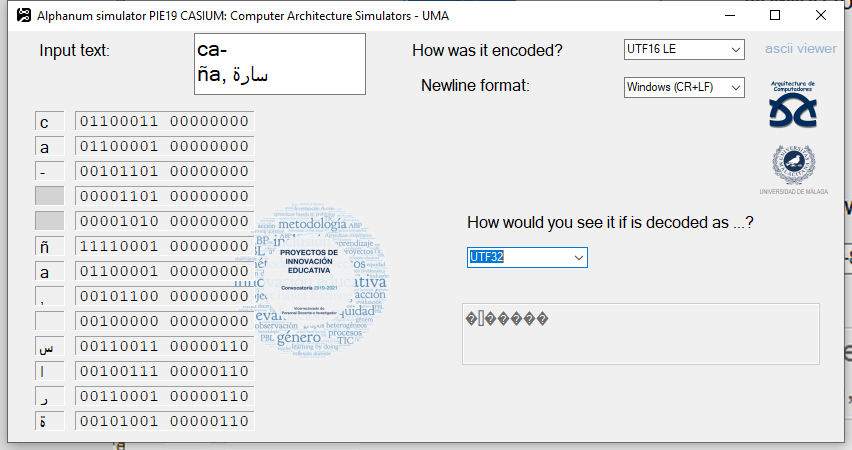Maximize the Alphanum simulator window
The height and width of the screenshot is (450, 852).
point(775,16)
